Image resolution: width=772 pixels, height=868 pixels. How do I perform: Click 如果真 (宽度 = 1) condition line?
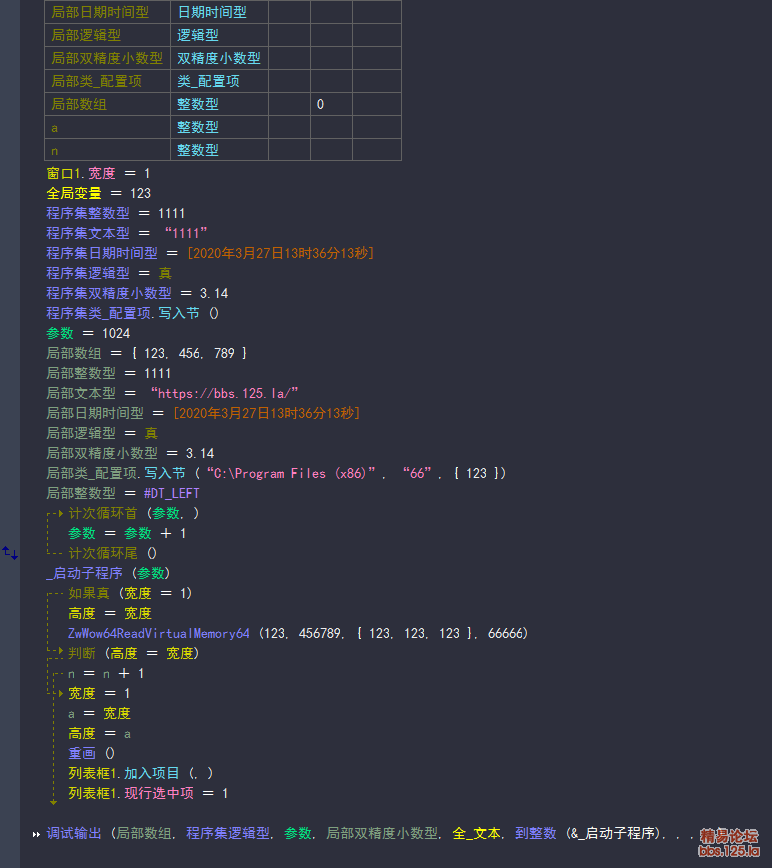click(130, 593)
